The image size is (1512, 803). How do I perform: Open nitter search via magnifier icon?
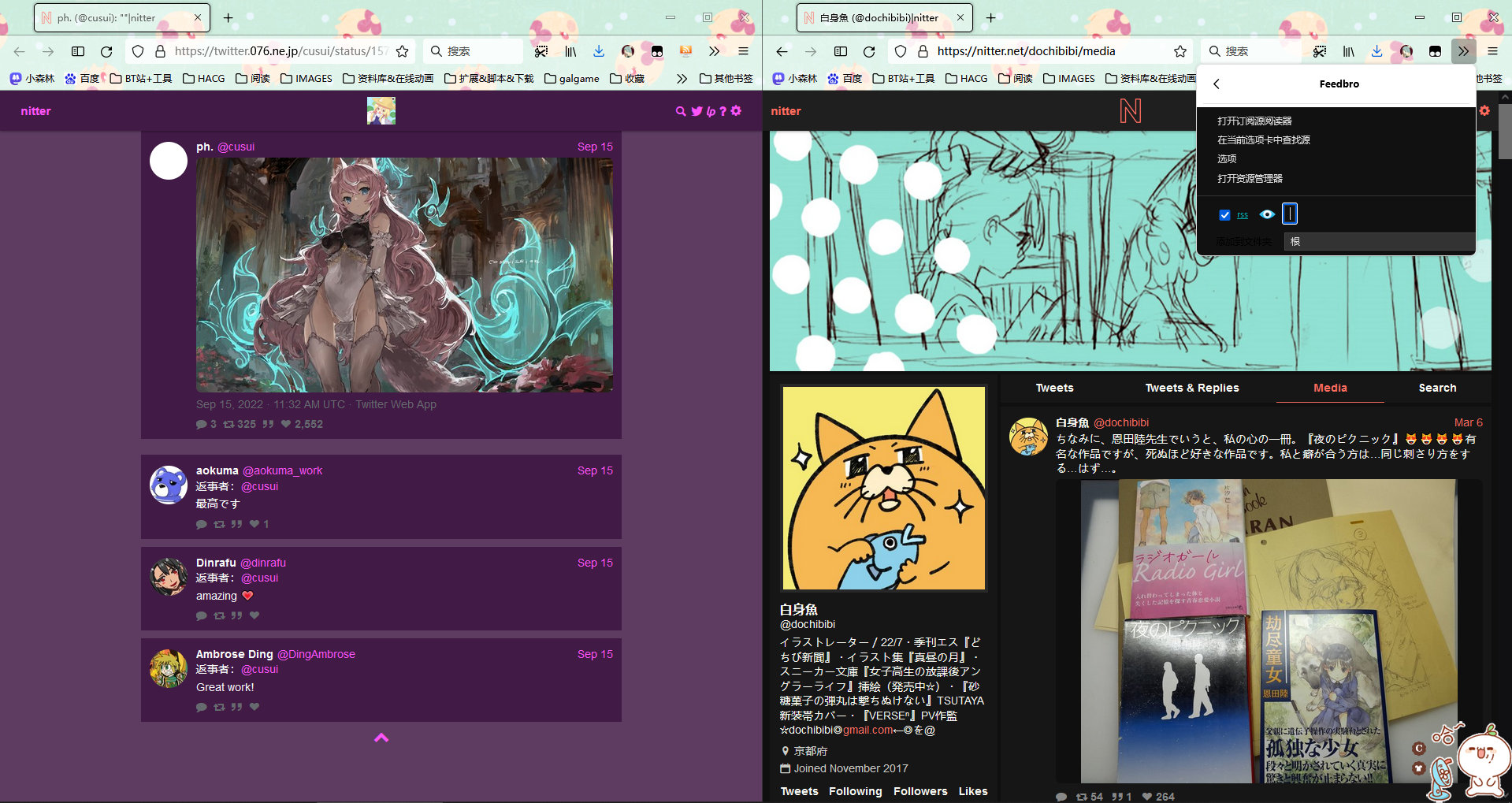coord(681,111)
